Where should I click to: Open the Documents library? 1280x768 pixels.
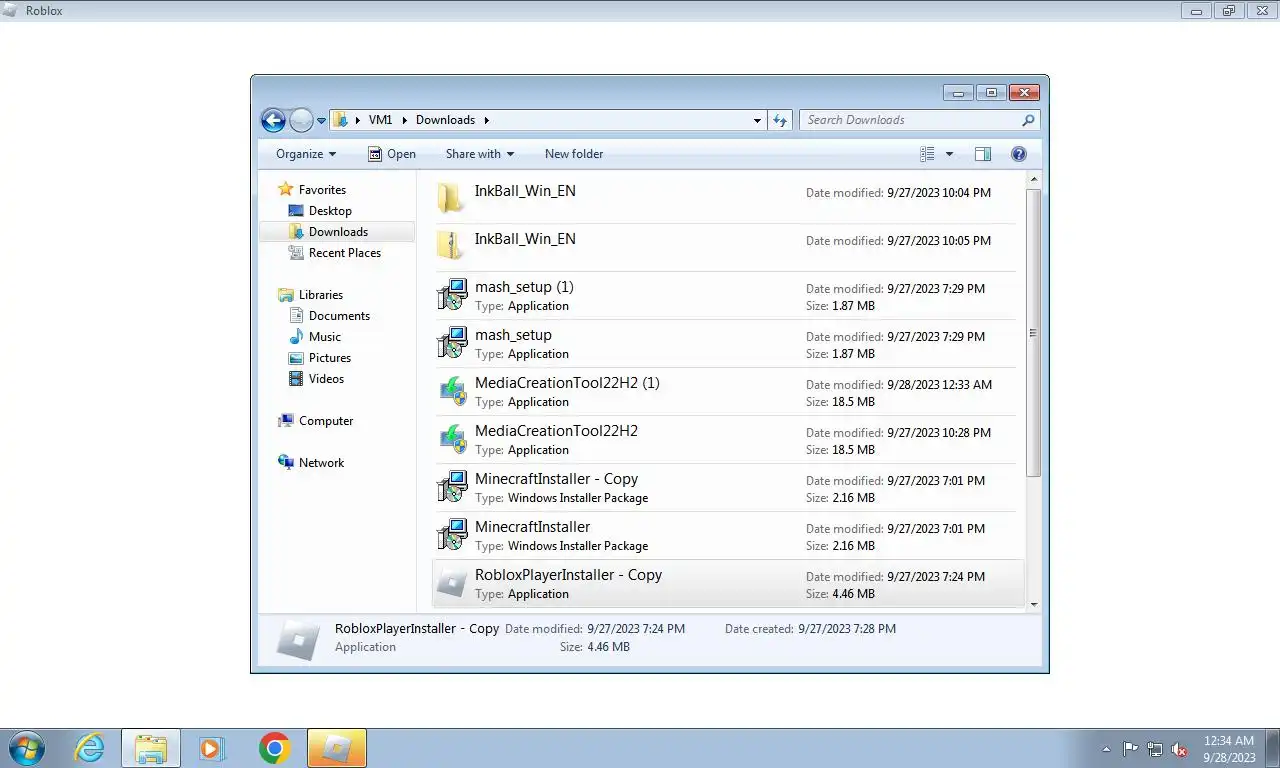339,316
